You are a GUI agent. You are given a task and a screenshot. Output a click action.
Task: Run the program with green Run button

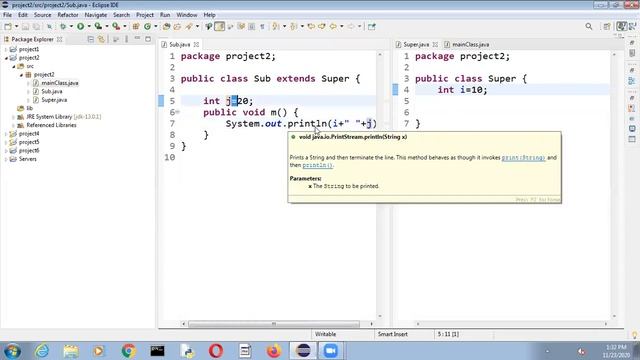80,27
